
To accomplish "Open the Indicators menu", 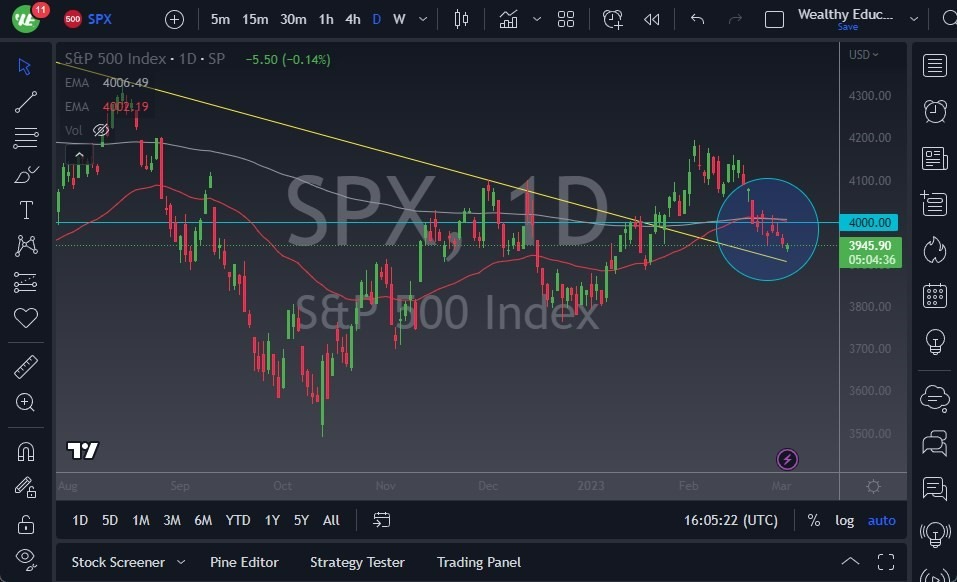I will point(507,17).
